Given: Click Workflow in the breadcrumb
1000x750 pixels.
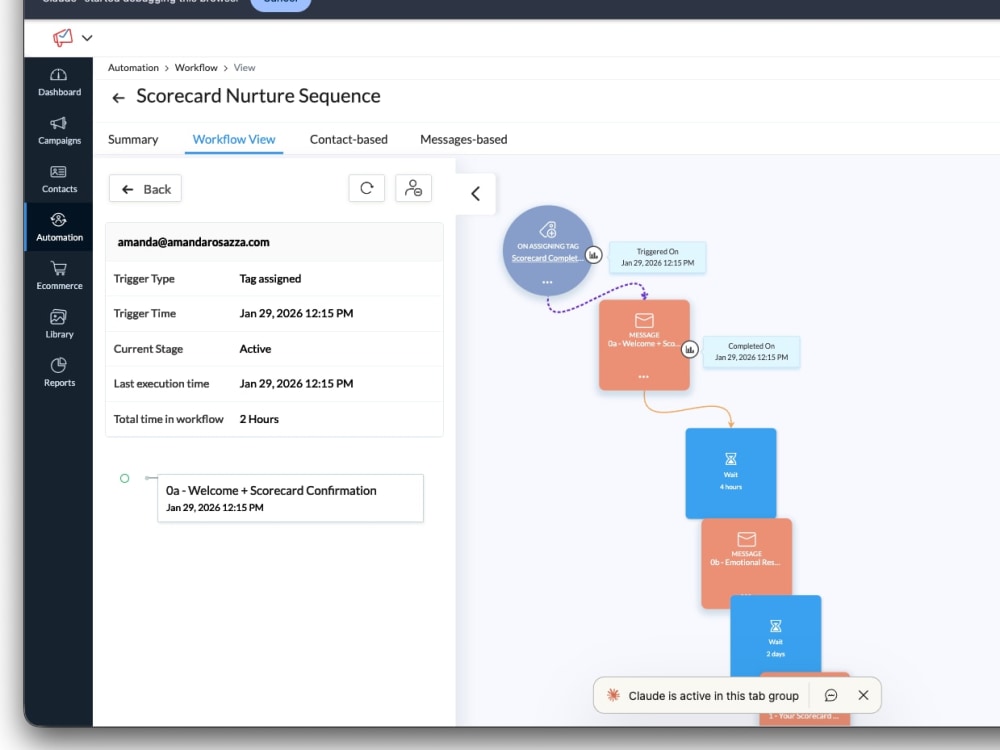Looking at the screenshot, I should pyautogui.click(x=196, y=68).
